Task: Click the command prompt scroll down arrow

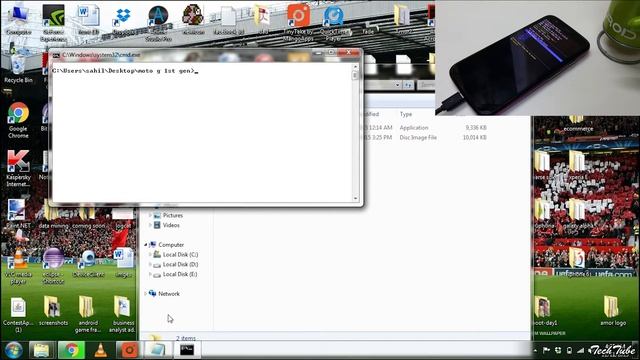Action: click(x=355, y=198)
